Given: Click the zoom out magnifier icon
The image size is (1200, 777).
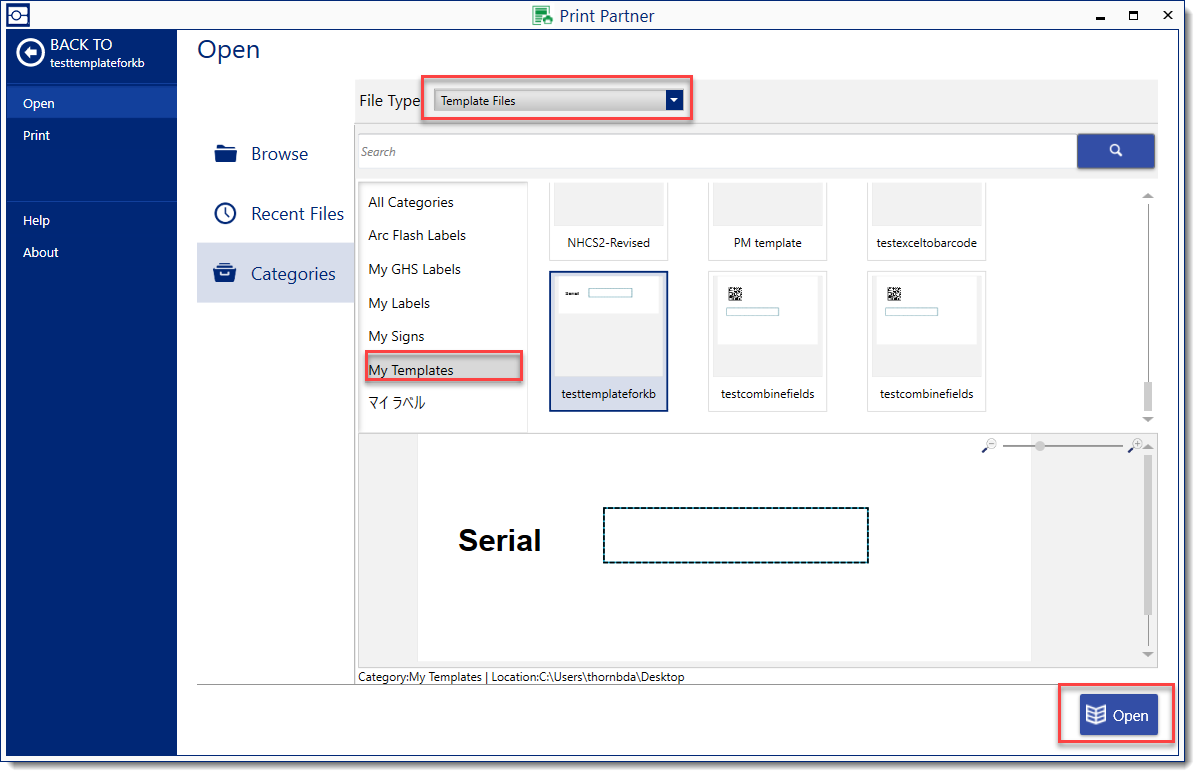Looking at the screenshot, I should point(990,446).
